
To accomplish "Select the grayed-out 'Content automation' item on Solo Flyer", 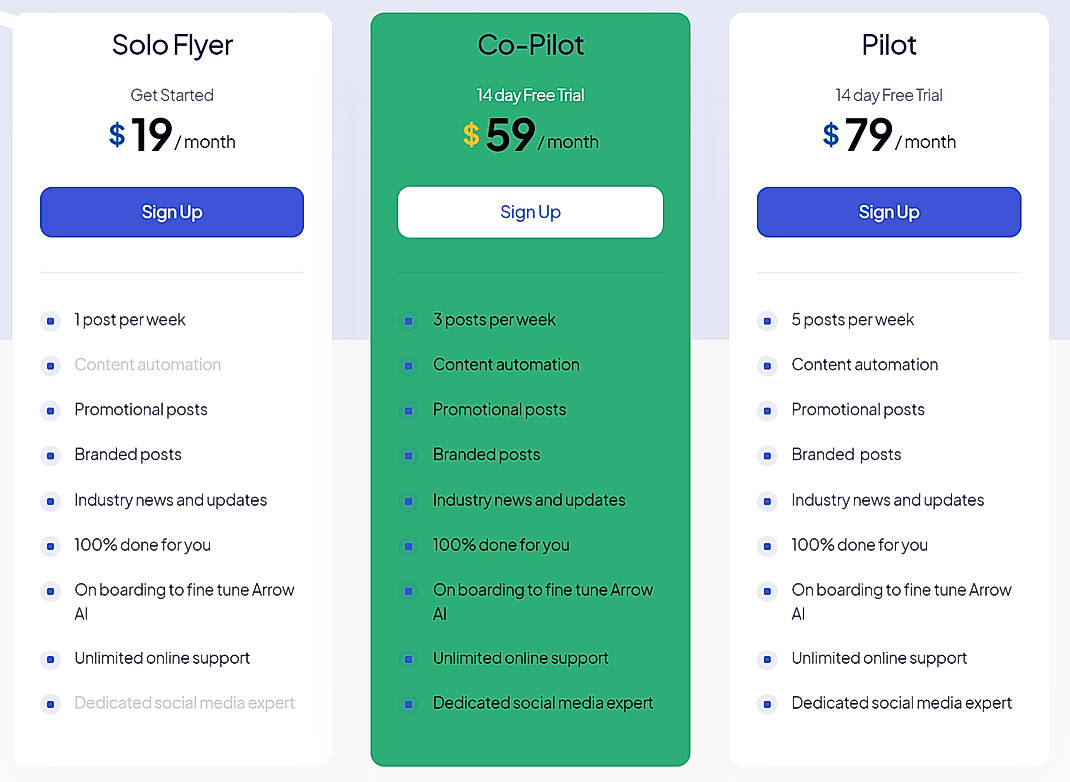I will click(x=147, y=365).
